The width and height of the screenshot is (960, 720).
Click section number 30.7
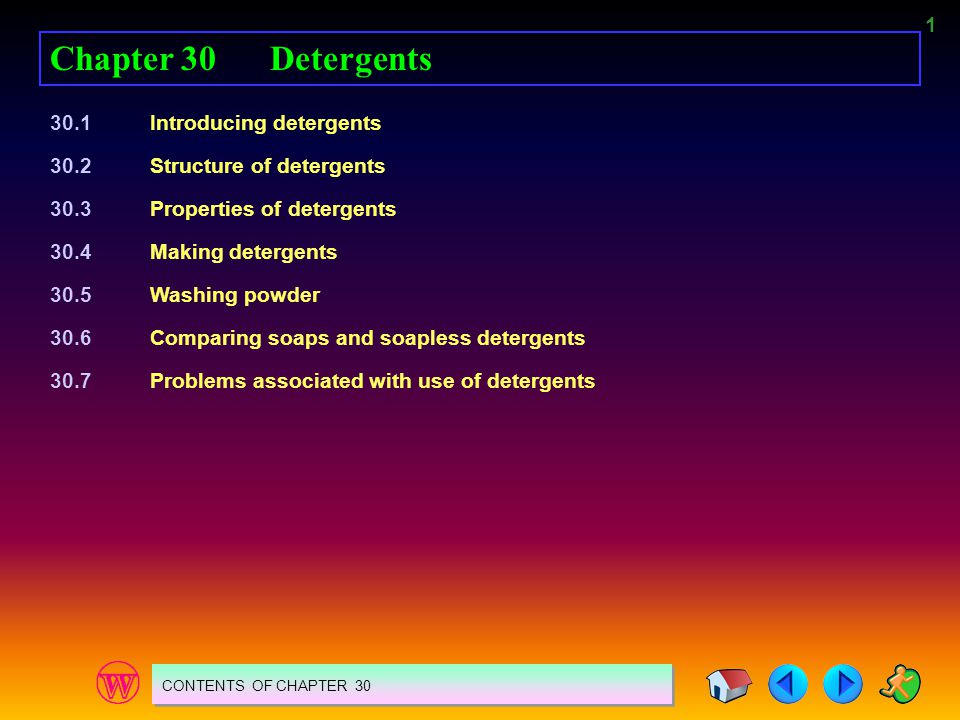click(x=70, y=381)
